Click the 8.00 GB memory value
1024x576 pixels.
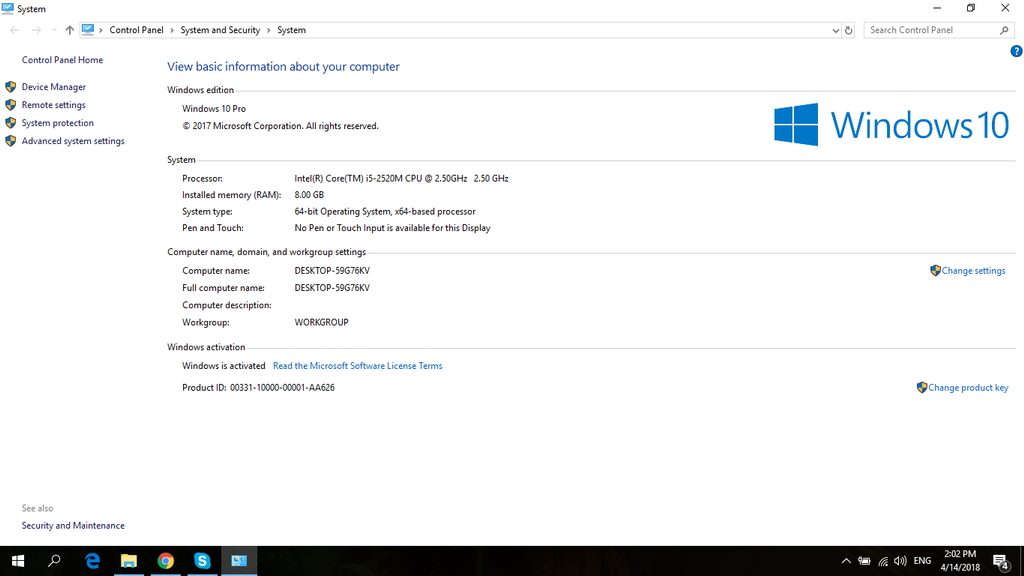coord(309,195)
